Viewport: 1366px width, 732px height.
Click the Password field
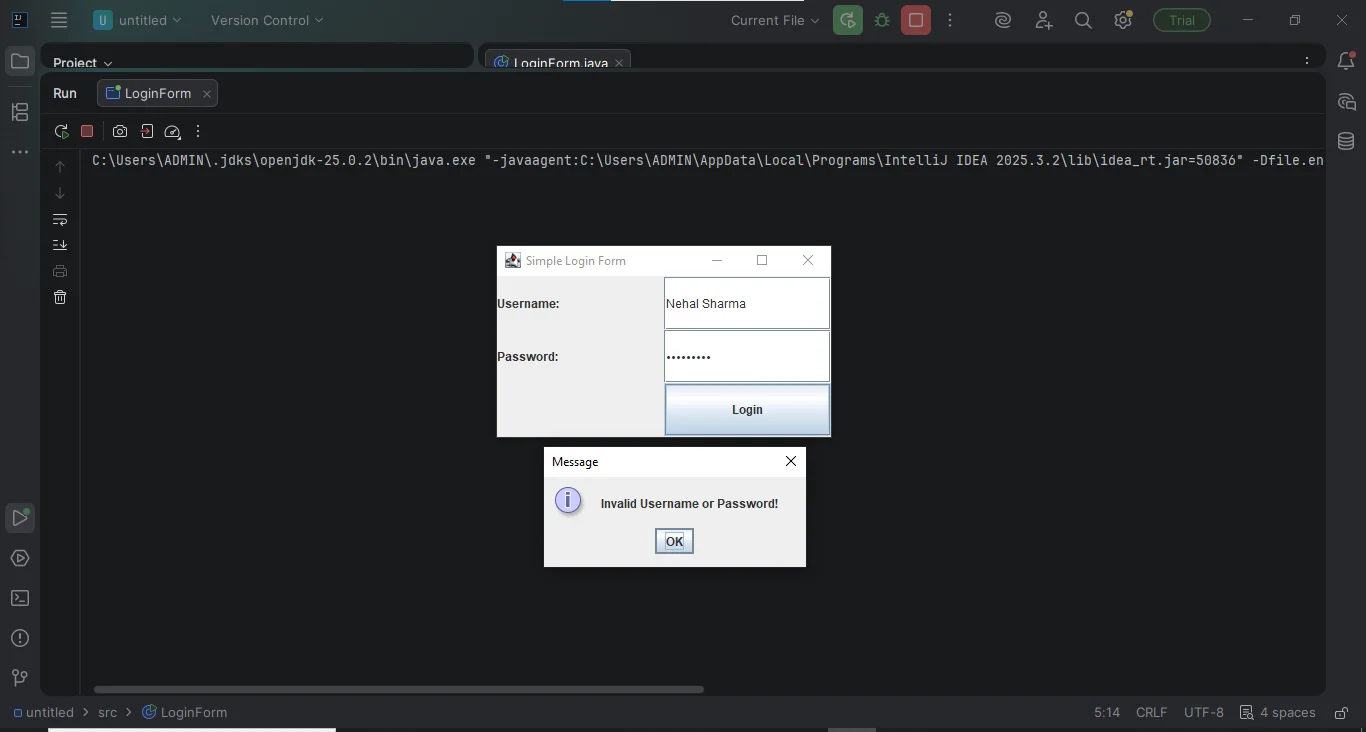click(747, 356)
